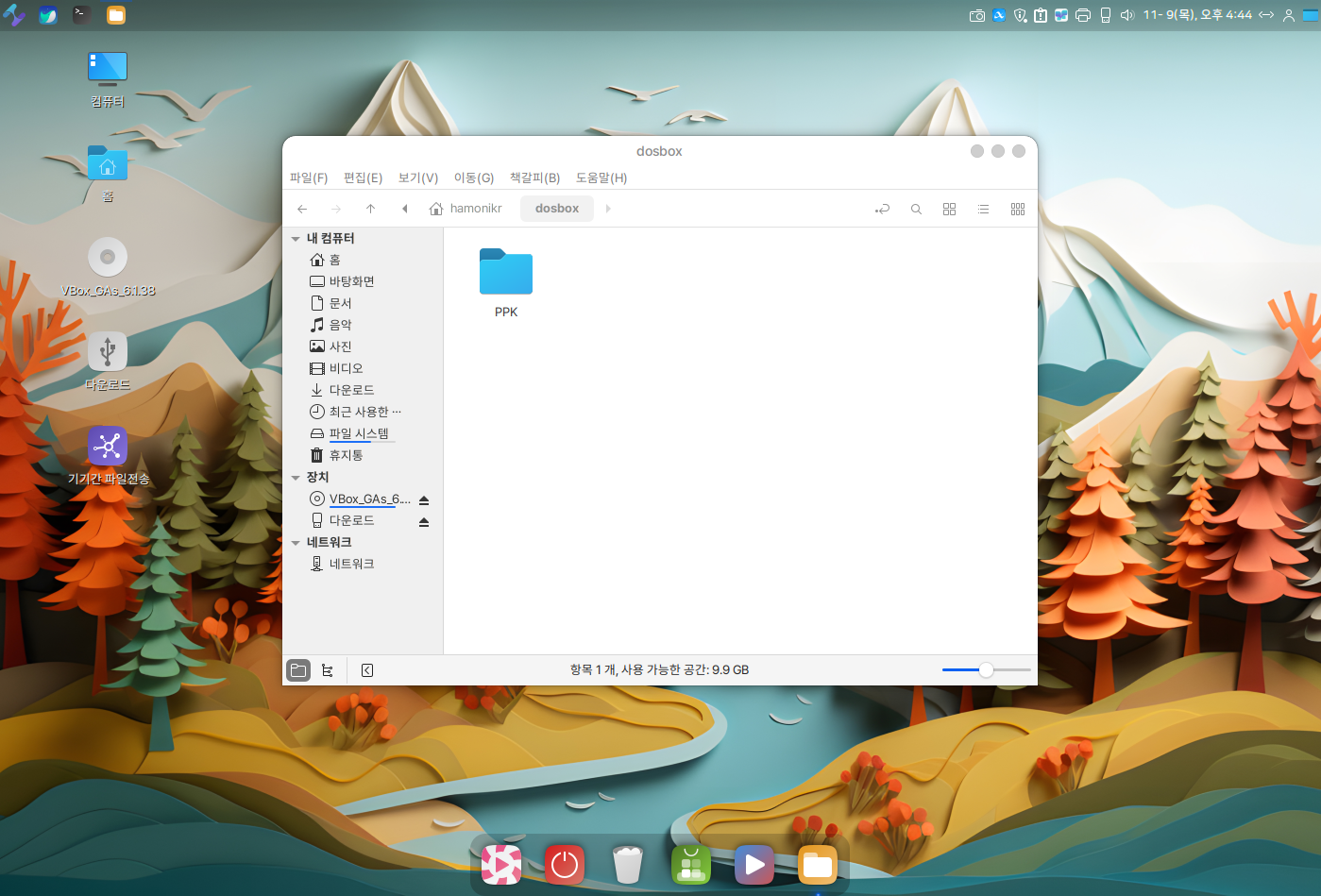1321x896 pixels.
Task: Hide the sidebar with collapse button
Action: coord(367,670)
